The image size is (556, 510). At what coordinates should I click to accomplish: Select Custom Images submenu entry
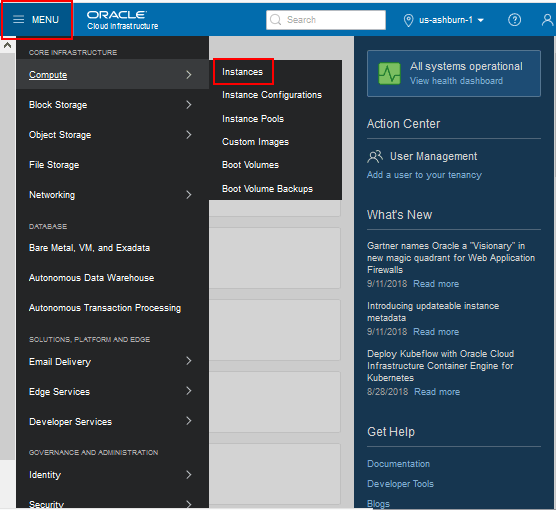point(255,142)
